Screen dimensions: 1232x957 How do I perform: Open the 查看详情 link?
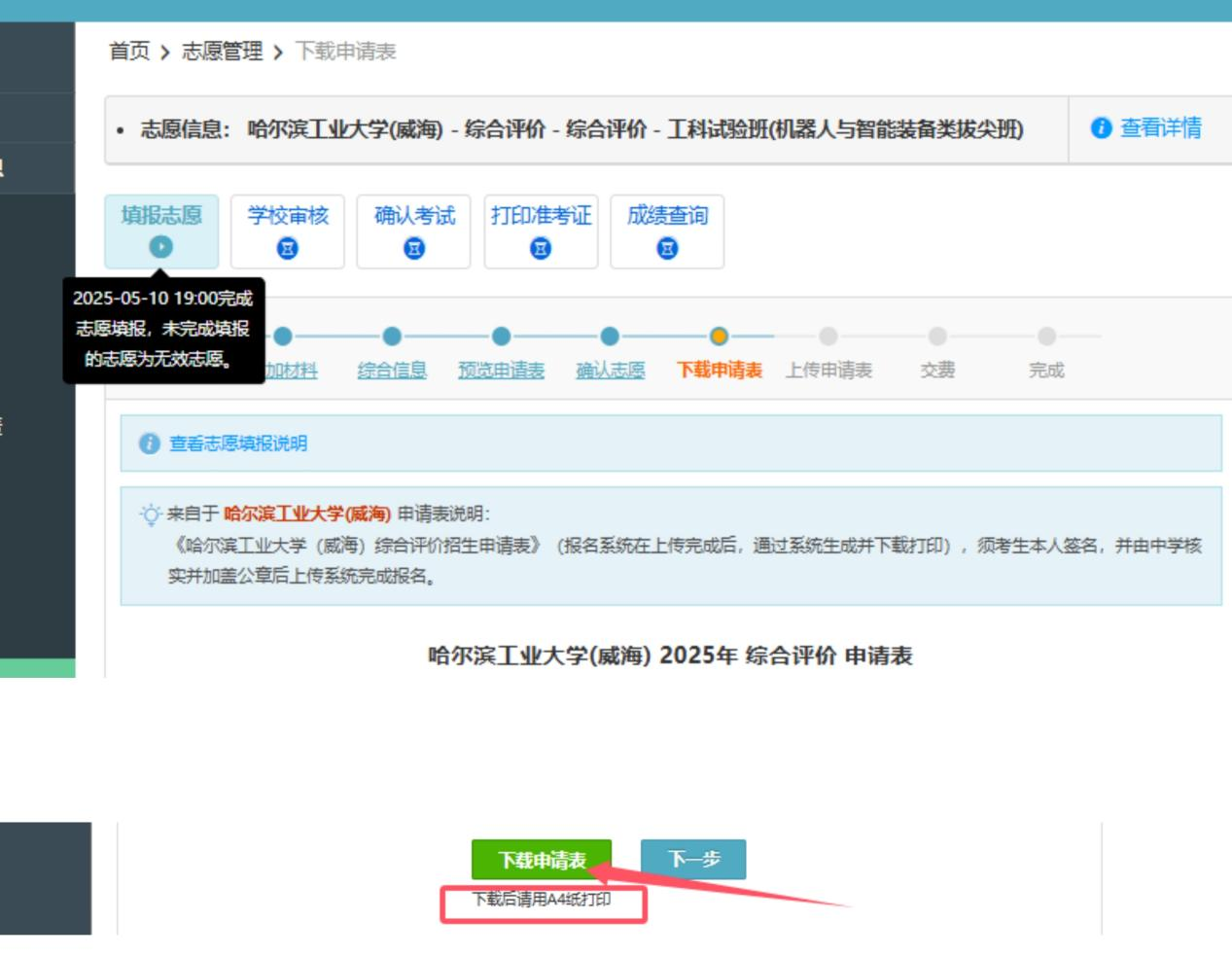pos(1160,128)
